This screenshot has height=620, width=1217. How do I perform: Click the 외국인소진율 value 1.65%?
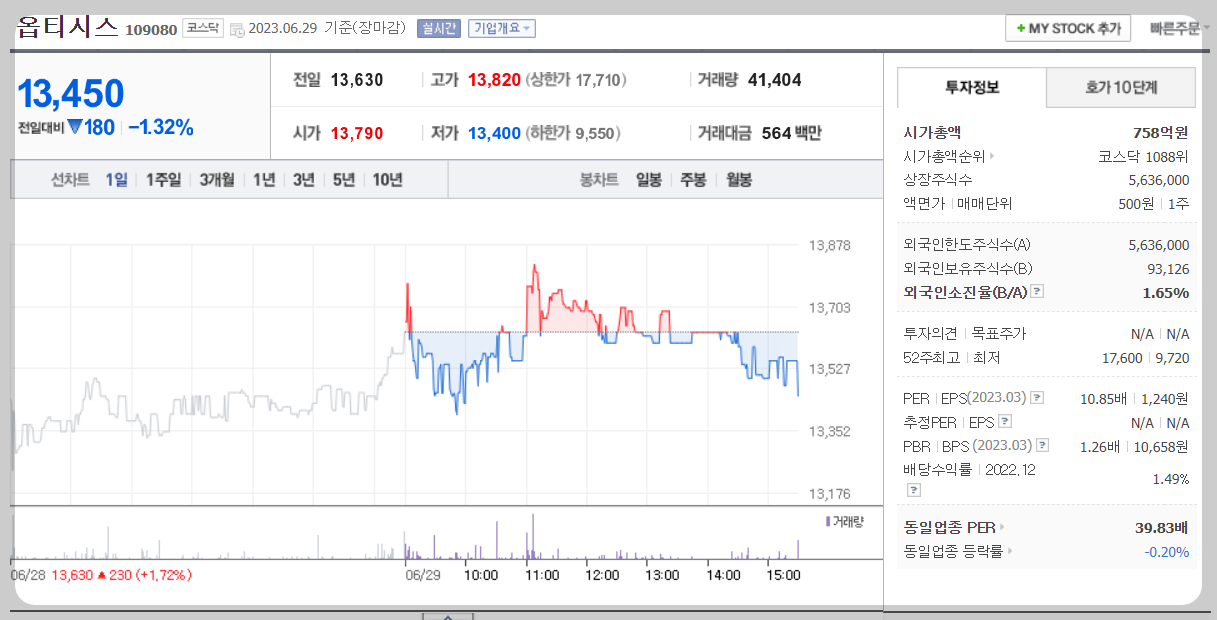(x=1166, y=292)
